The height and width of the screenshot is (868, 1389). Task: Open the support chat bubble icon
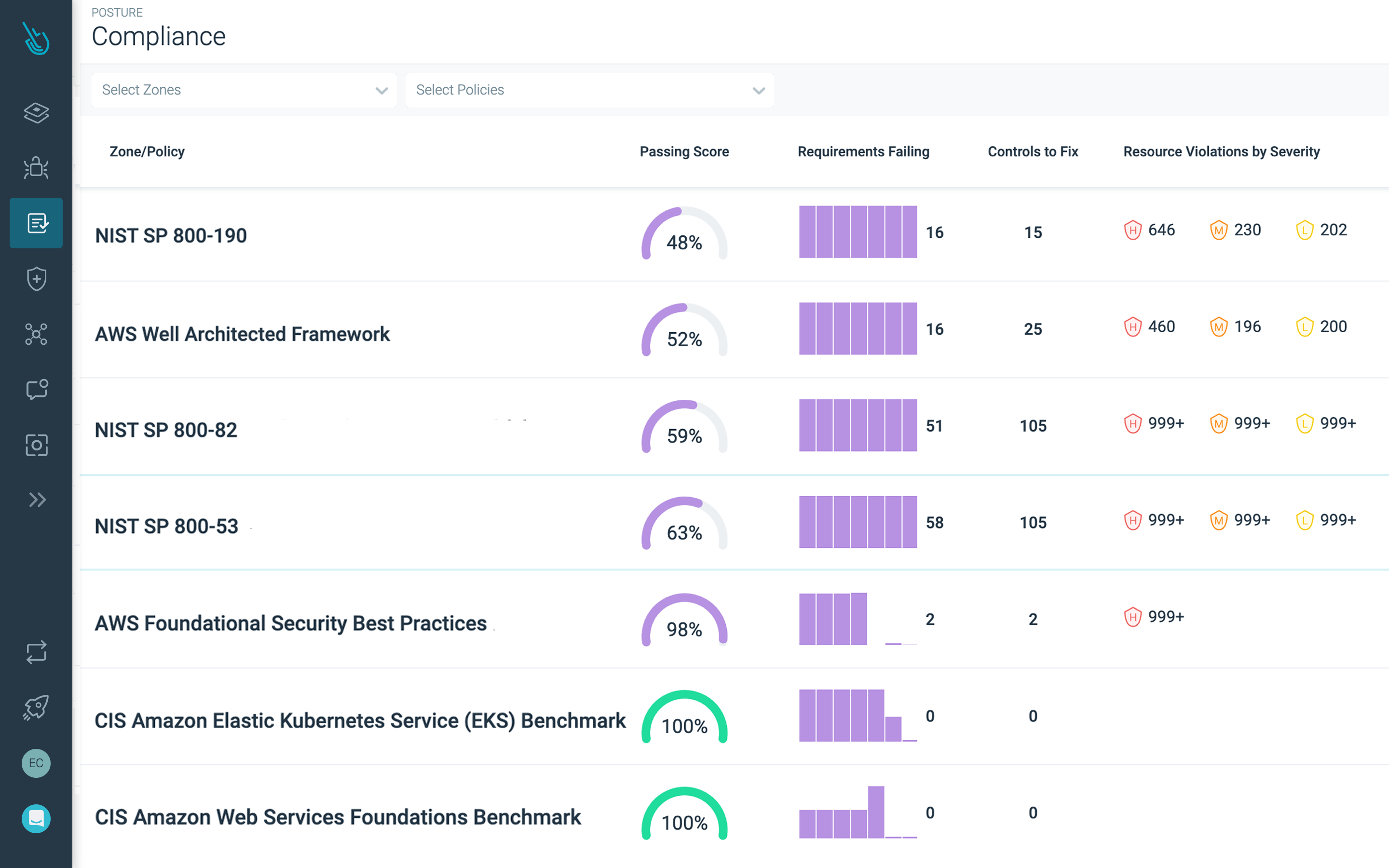(x=36, y=818)
